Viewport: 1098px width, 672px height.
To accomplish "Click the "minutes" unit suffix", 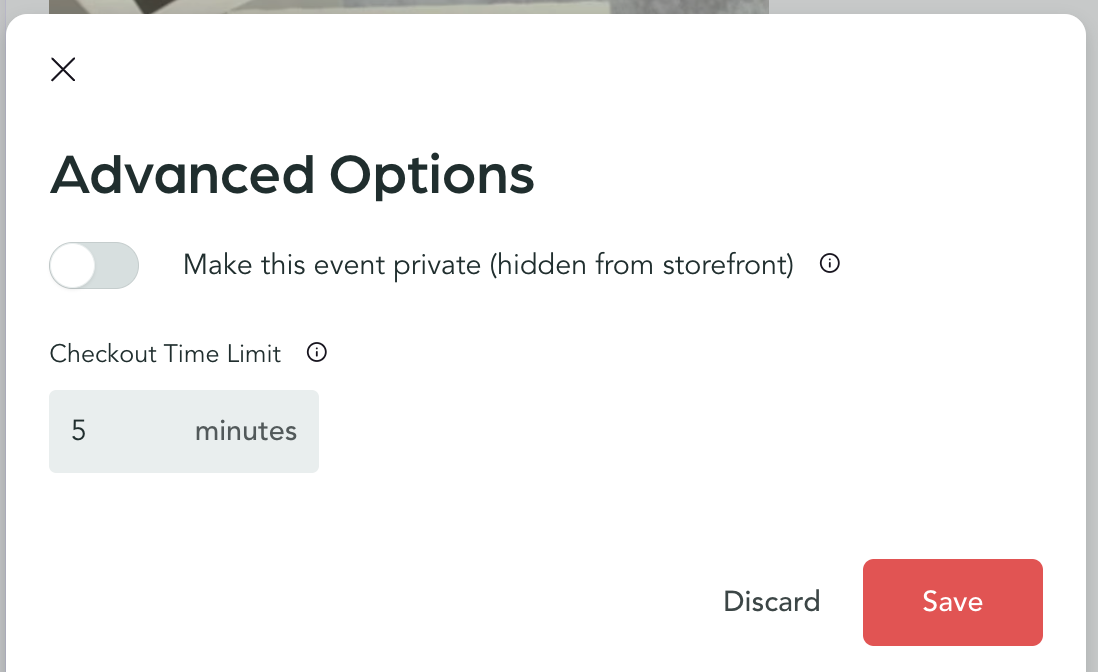I will point(246,431).
